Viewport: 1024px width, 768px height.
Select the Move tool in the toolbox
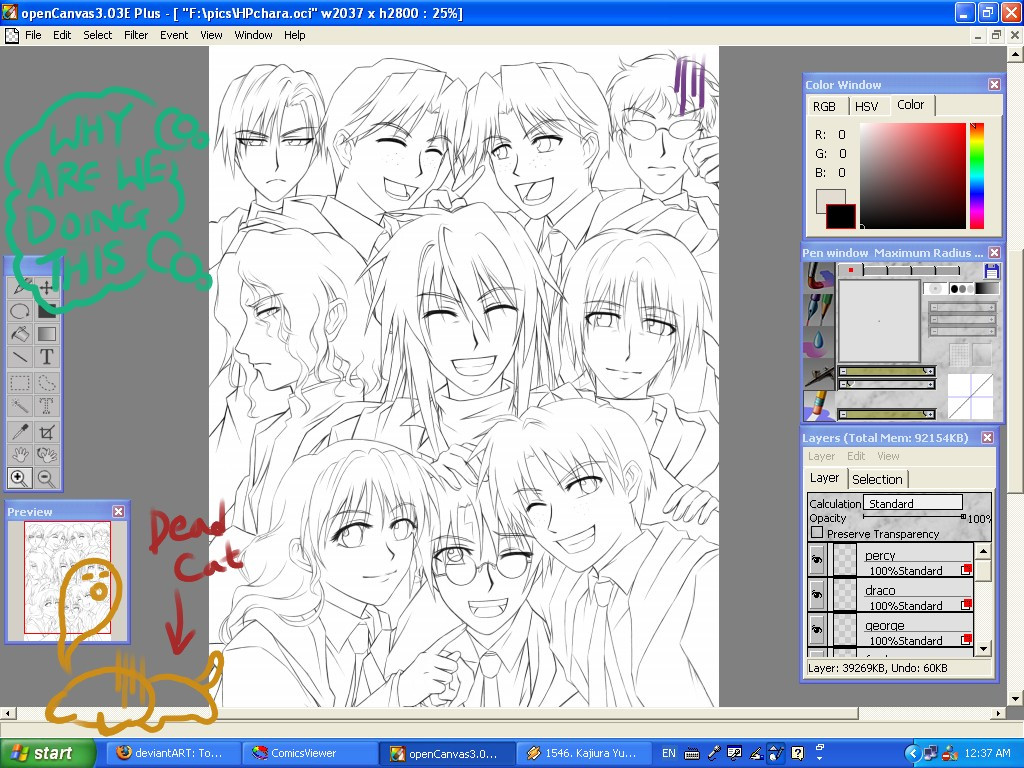coord(46,287)
